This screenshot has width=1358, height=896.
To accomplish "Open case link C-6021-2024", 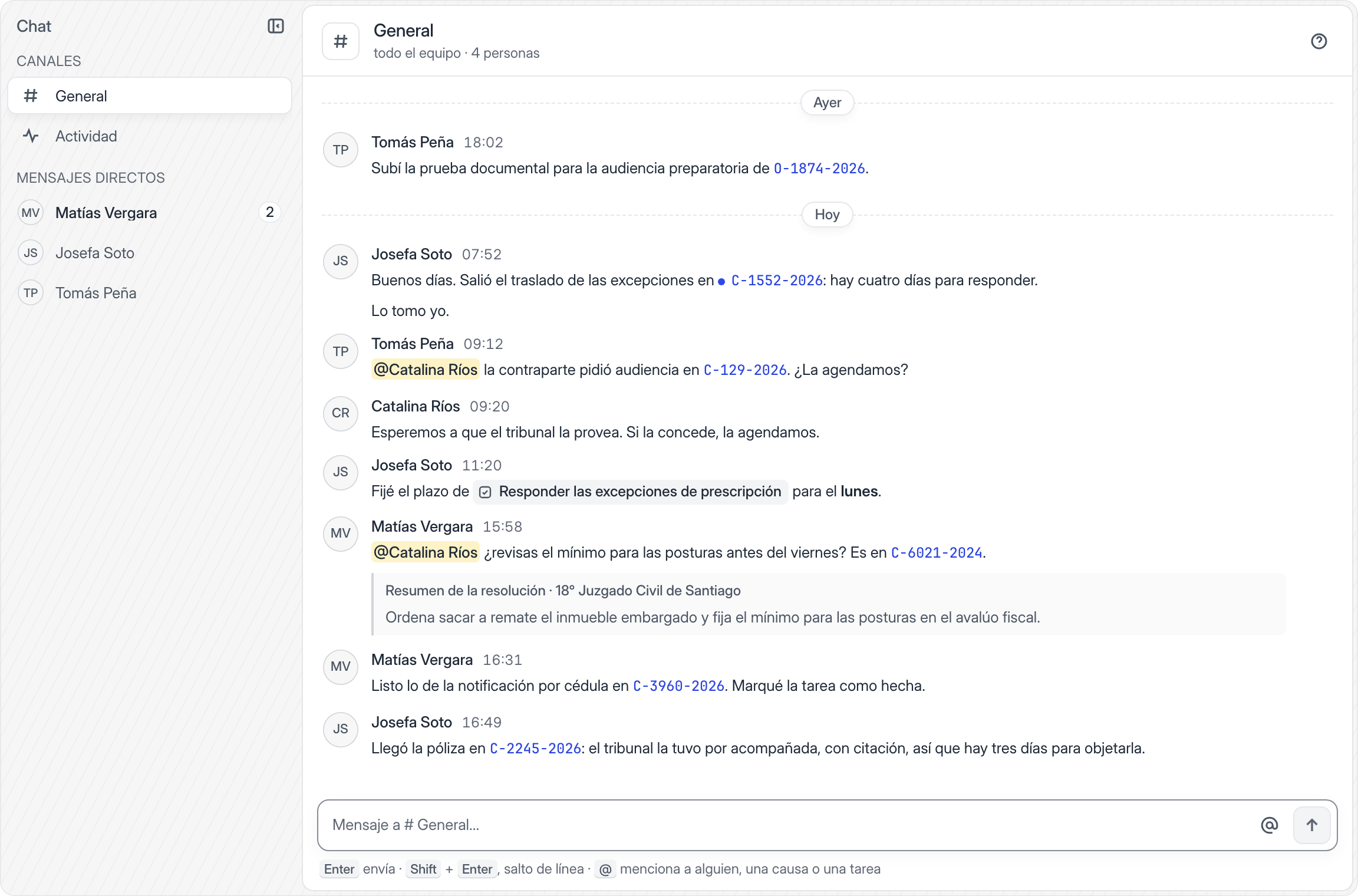I will pyautogui.click(x=937, y=553).
